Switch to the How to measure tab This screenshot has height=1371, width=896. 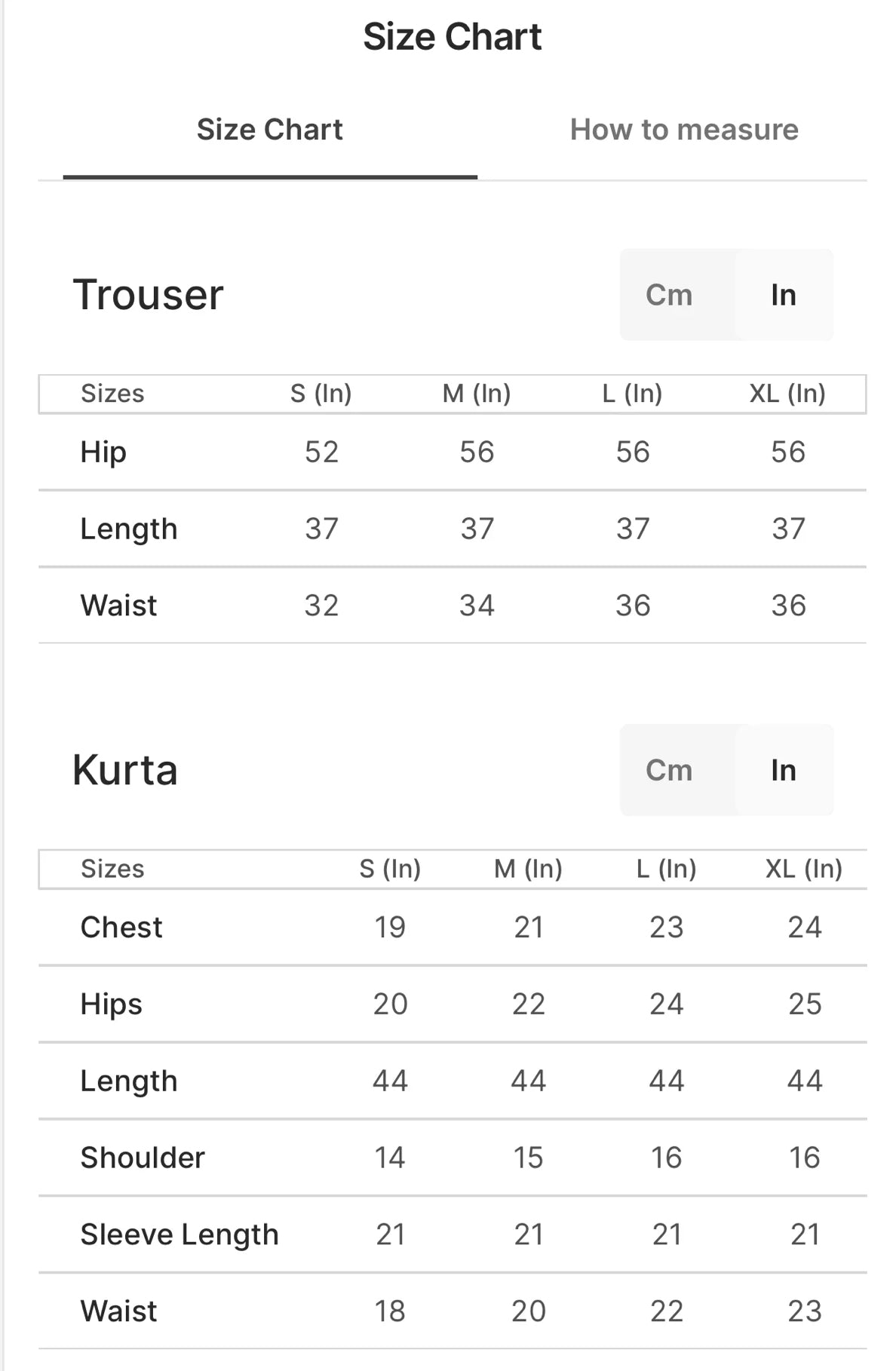pos(683,130)
